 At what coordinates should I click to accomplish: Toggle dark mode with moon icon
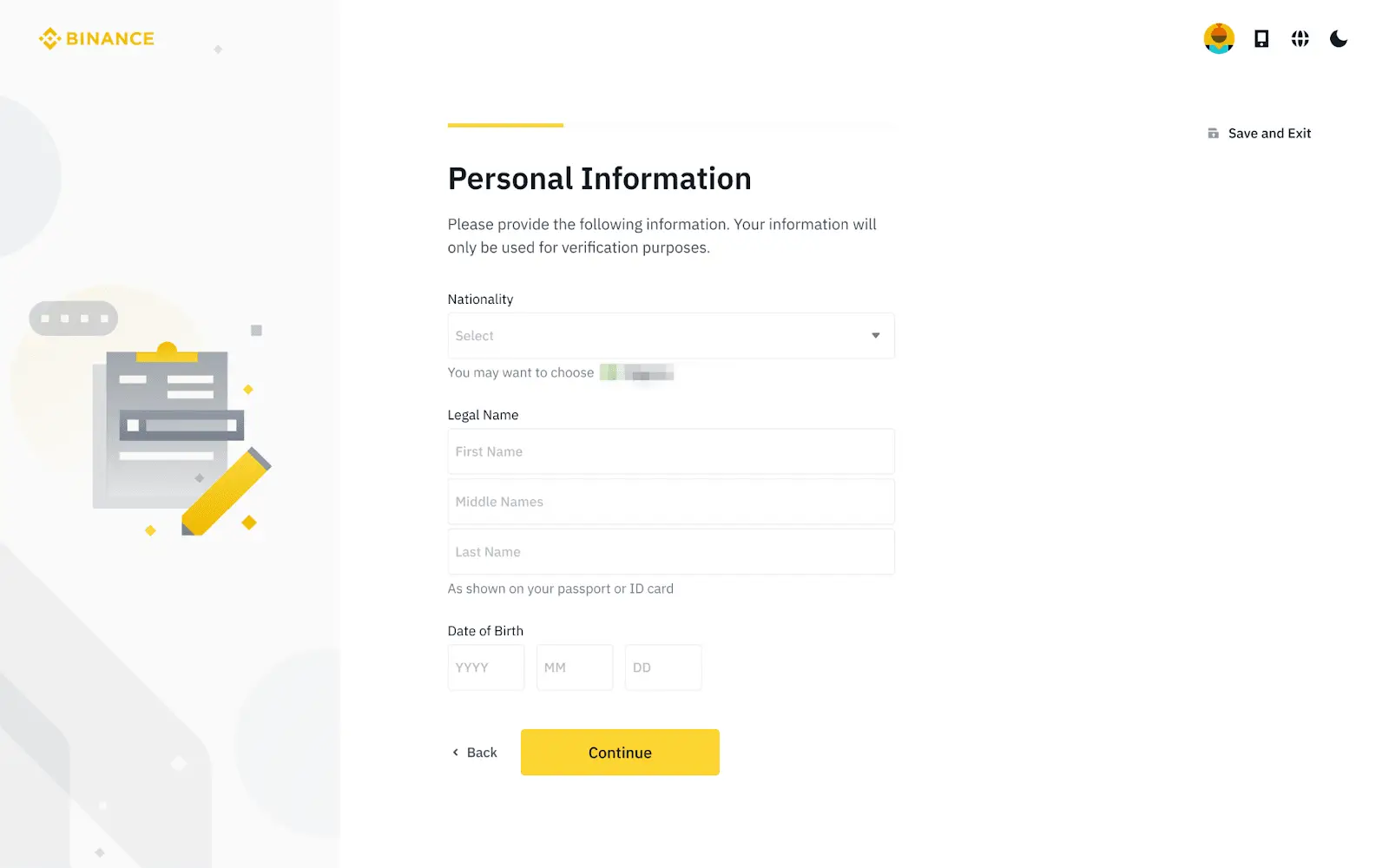tap(1338, 39)
